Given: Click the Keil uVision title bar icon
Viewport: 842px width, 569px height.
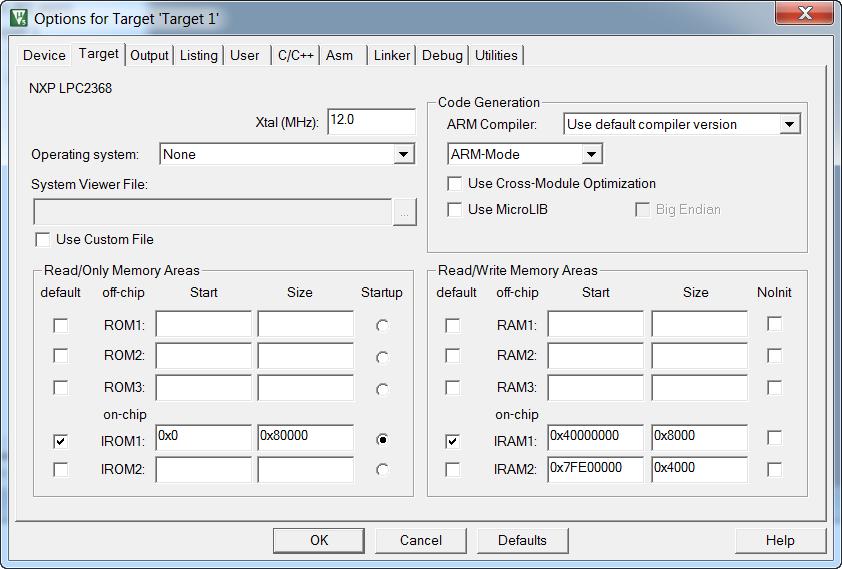Looking at the screenshot, I should [19, 18].
